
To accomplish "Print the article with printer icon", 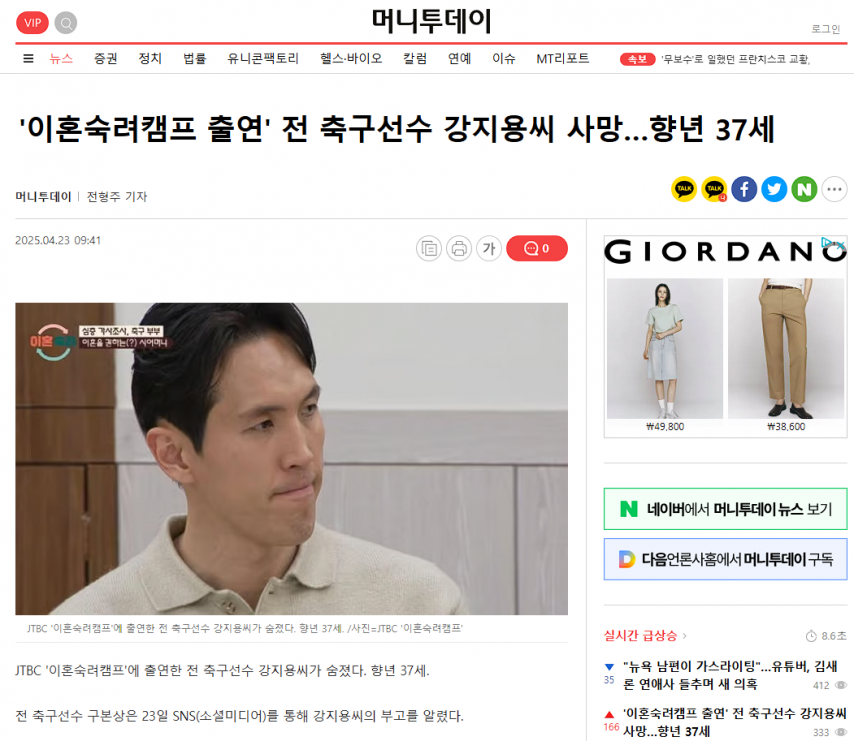I will 459,249.
